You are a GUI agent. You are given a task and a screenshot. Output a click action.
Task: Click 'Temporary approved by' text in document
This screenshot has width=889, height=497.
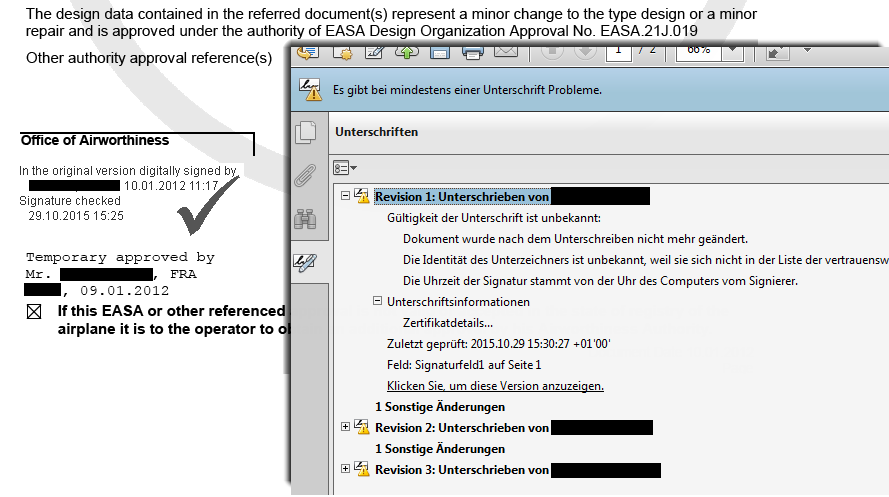click(x=120, y=257)
